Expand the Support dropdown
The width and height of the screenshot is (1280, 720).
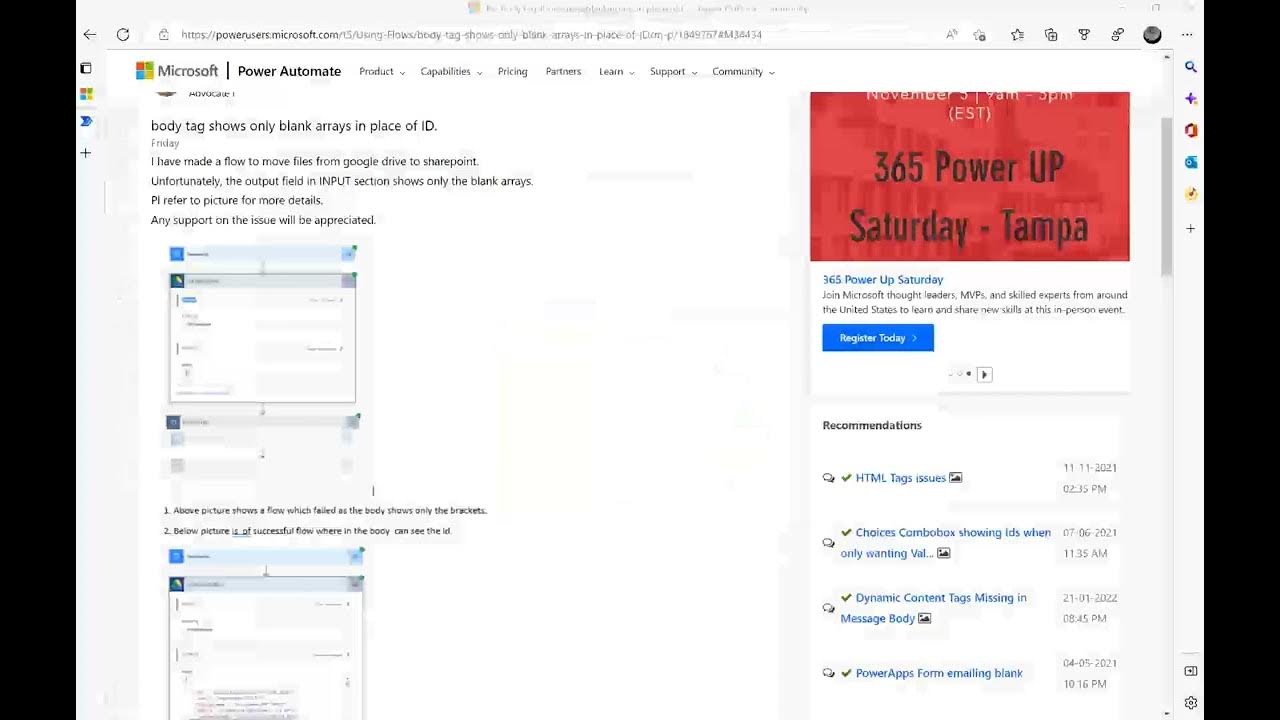[x=673, y=72]
